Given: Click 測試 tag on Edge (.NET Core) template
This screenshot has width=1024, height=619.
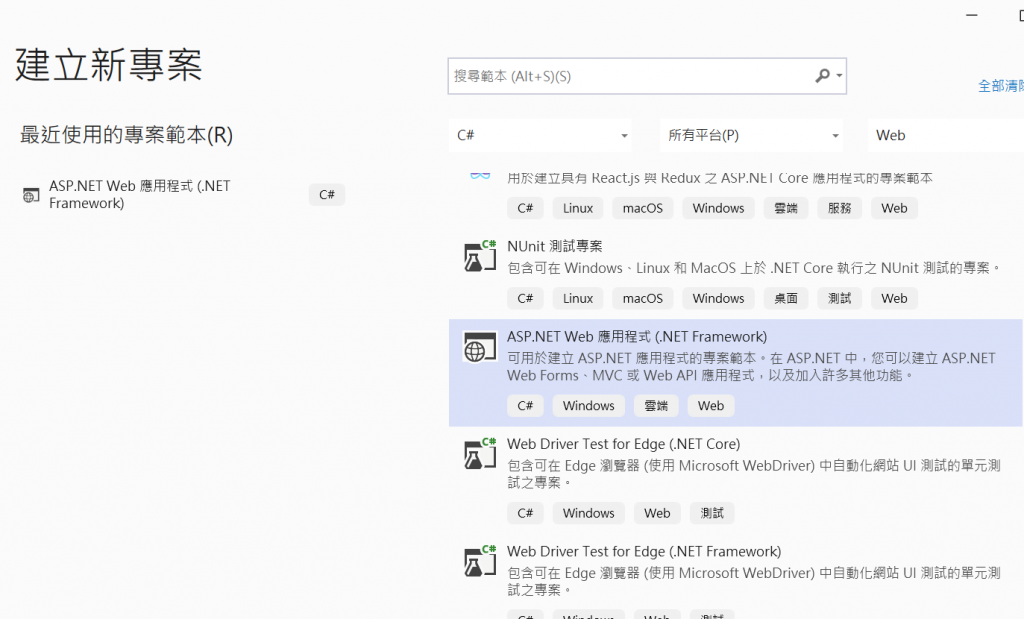Looking at the screenshot, I should tap(712, 513).
